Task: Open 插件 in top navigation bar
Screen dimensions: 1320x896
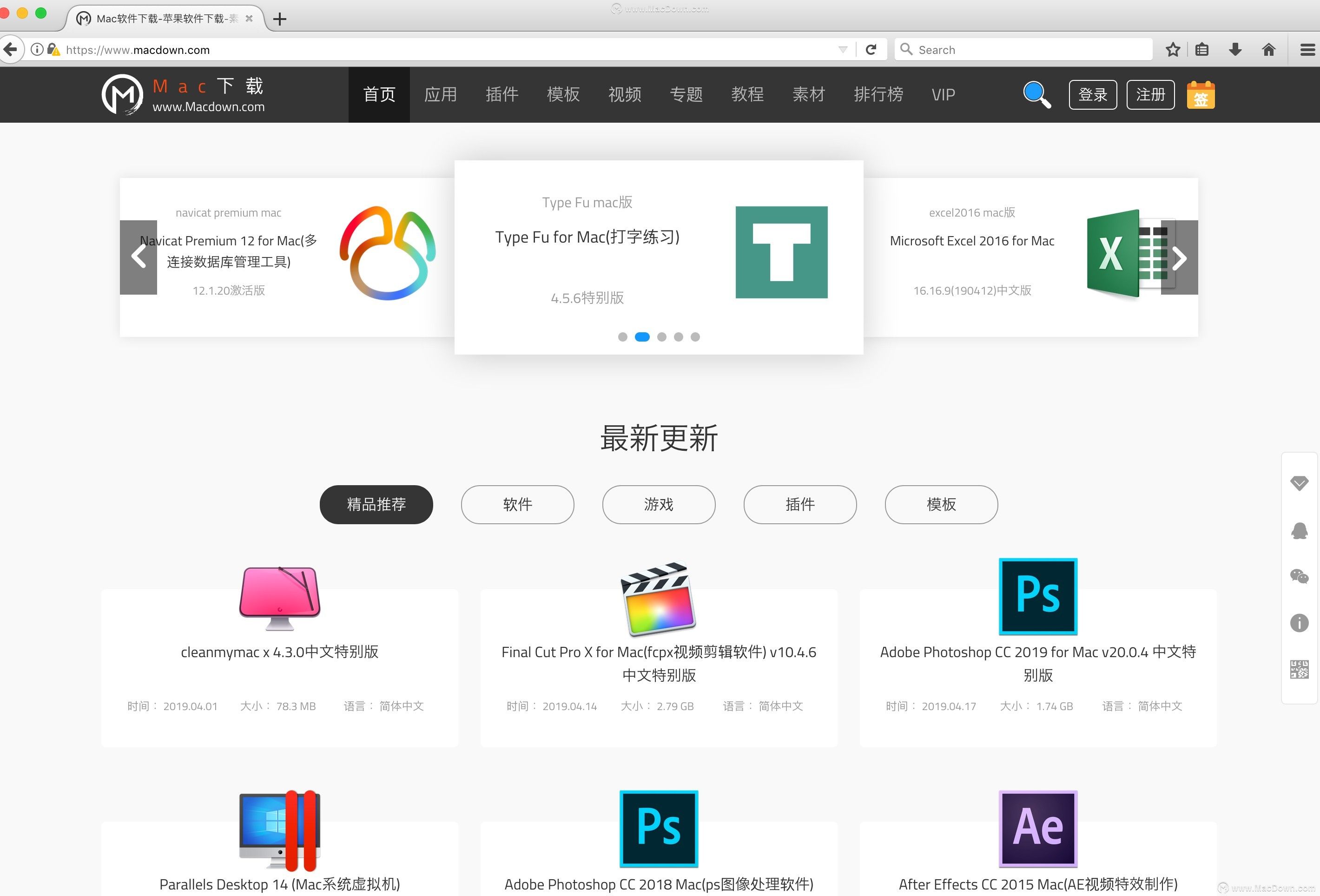Action: click(x=502, y=94)
